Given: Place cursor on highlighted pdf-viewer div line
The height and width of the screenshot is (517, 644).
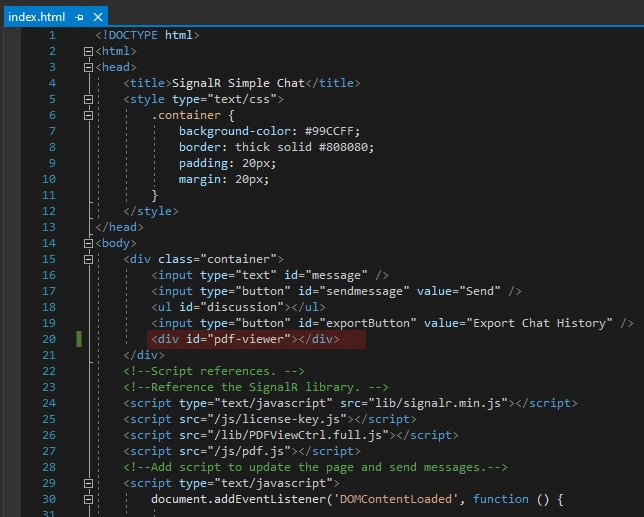Looking at the screenshot, I should click(256, 340).
